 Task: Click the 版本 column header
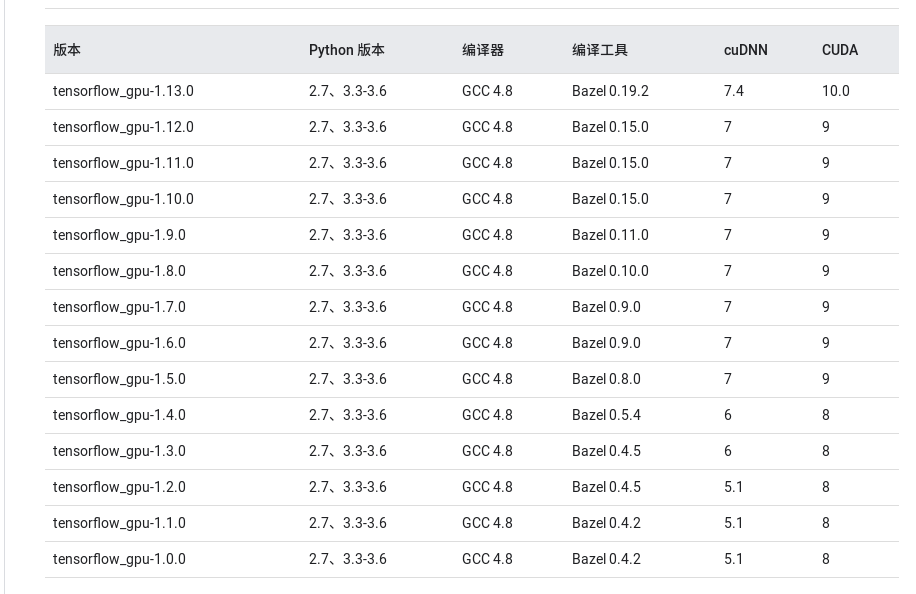pos(67,50)
